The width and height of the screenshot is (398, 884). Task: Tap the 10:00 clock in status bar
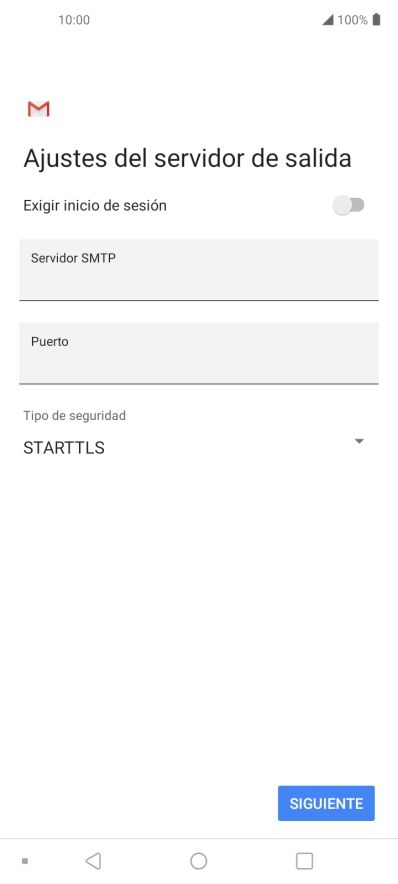(74, 20)
